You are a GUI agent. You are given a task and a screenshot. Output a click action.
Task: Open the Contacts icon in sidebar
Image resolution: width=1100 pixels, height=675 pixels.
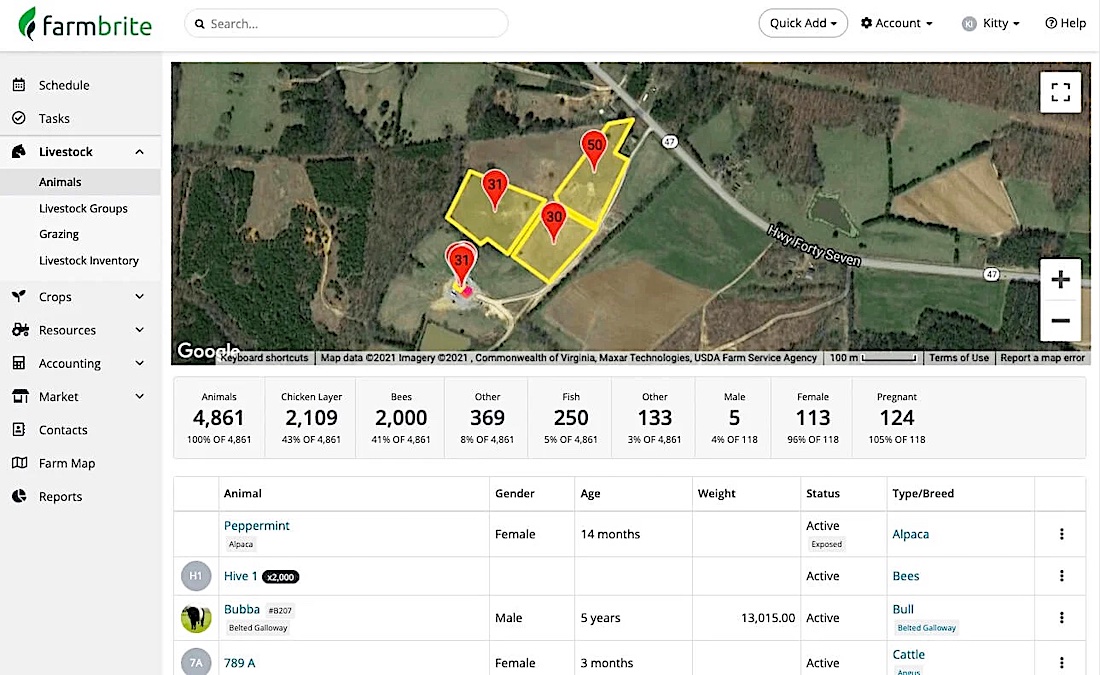[19, 429]
